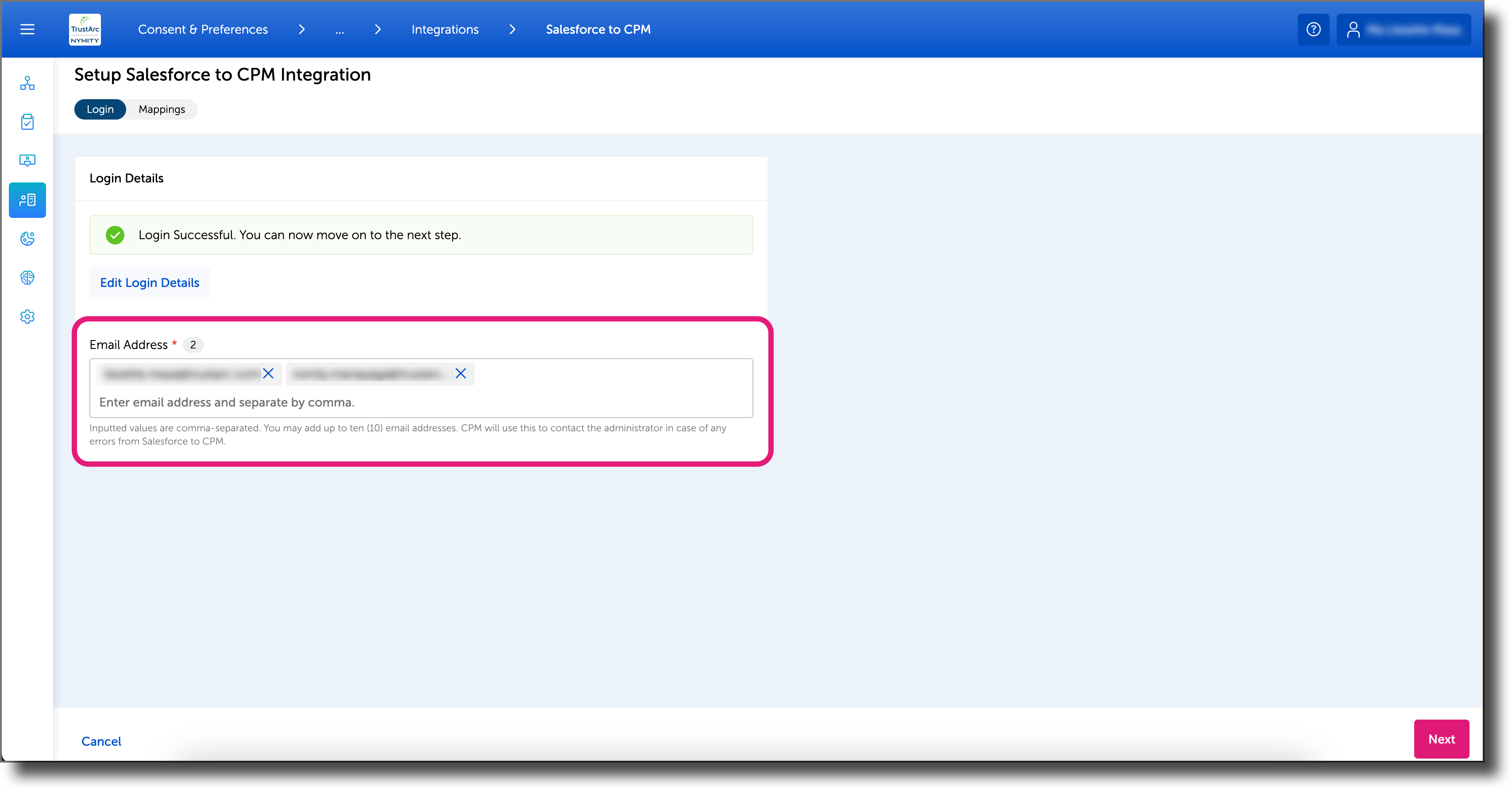Click the Cancel link

101,741
